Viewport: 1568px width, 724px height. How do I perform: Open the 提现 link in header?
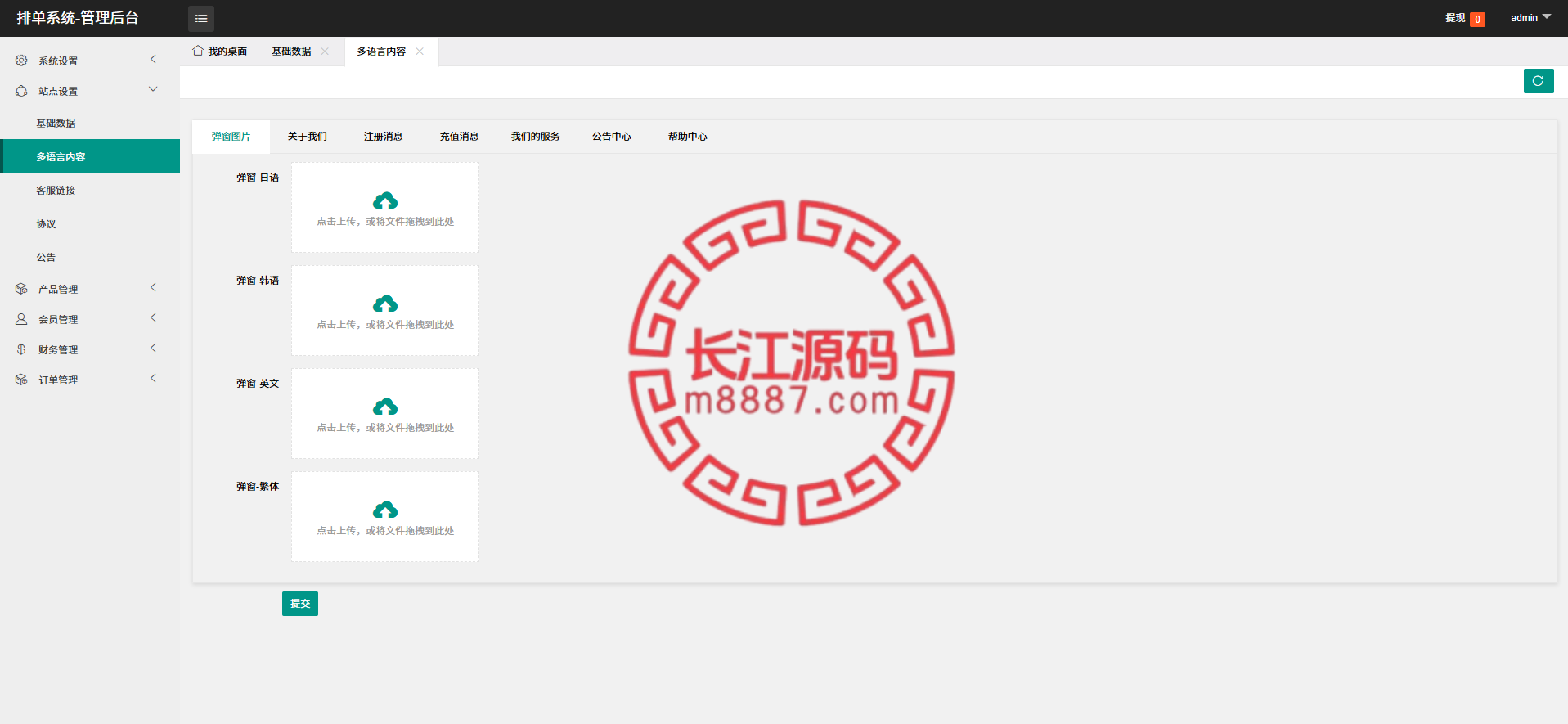click(1455, 18)
